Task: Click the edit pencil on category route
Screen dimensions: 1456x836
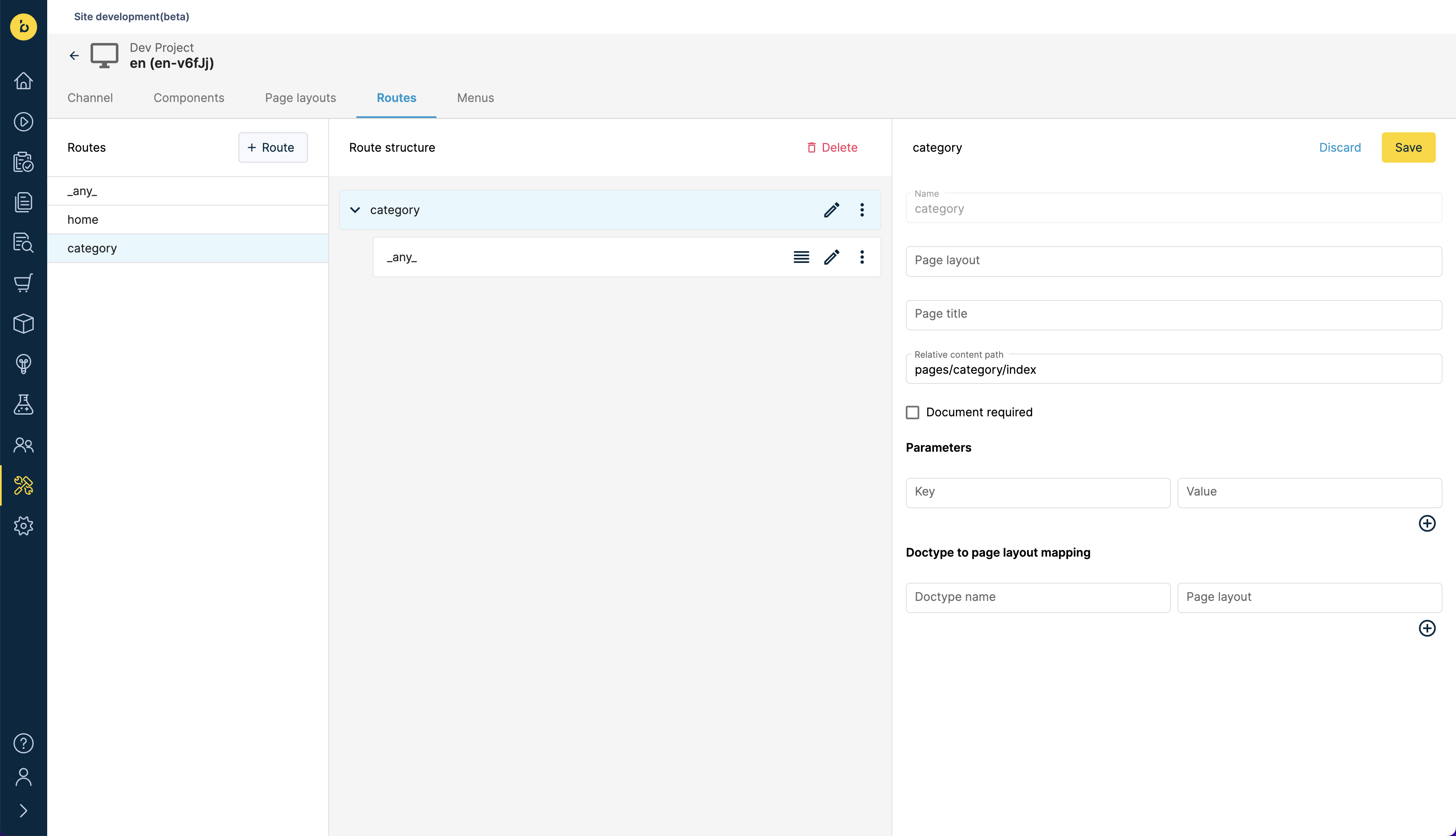Action: pos(832,210)
